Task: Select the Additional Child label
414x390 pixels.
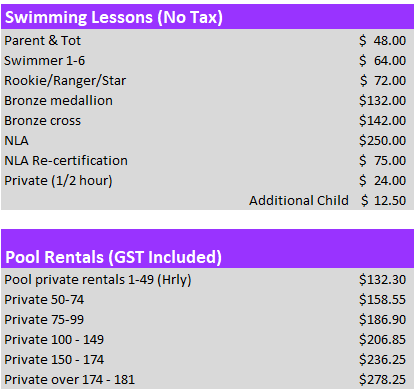Action: pos(299,201)
